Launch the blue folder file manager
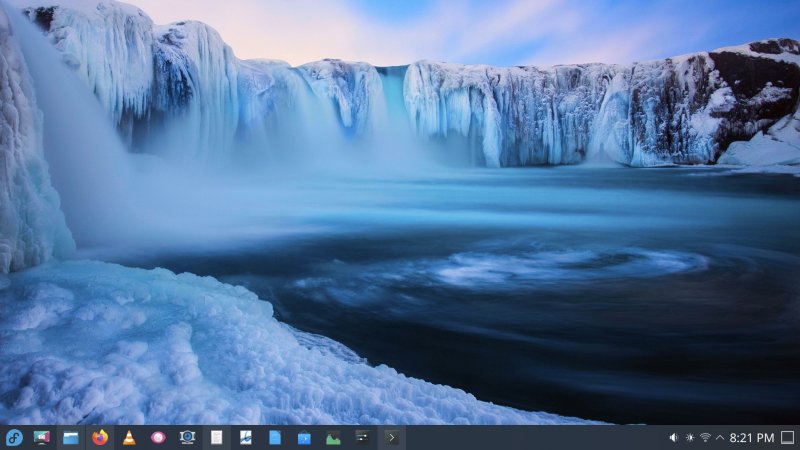This screenshot has height=450, width=800. (x=70, y=438)
